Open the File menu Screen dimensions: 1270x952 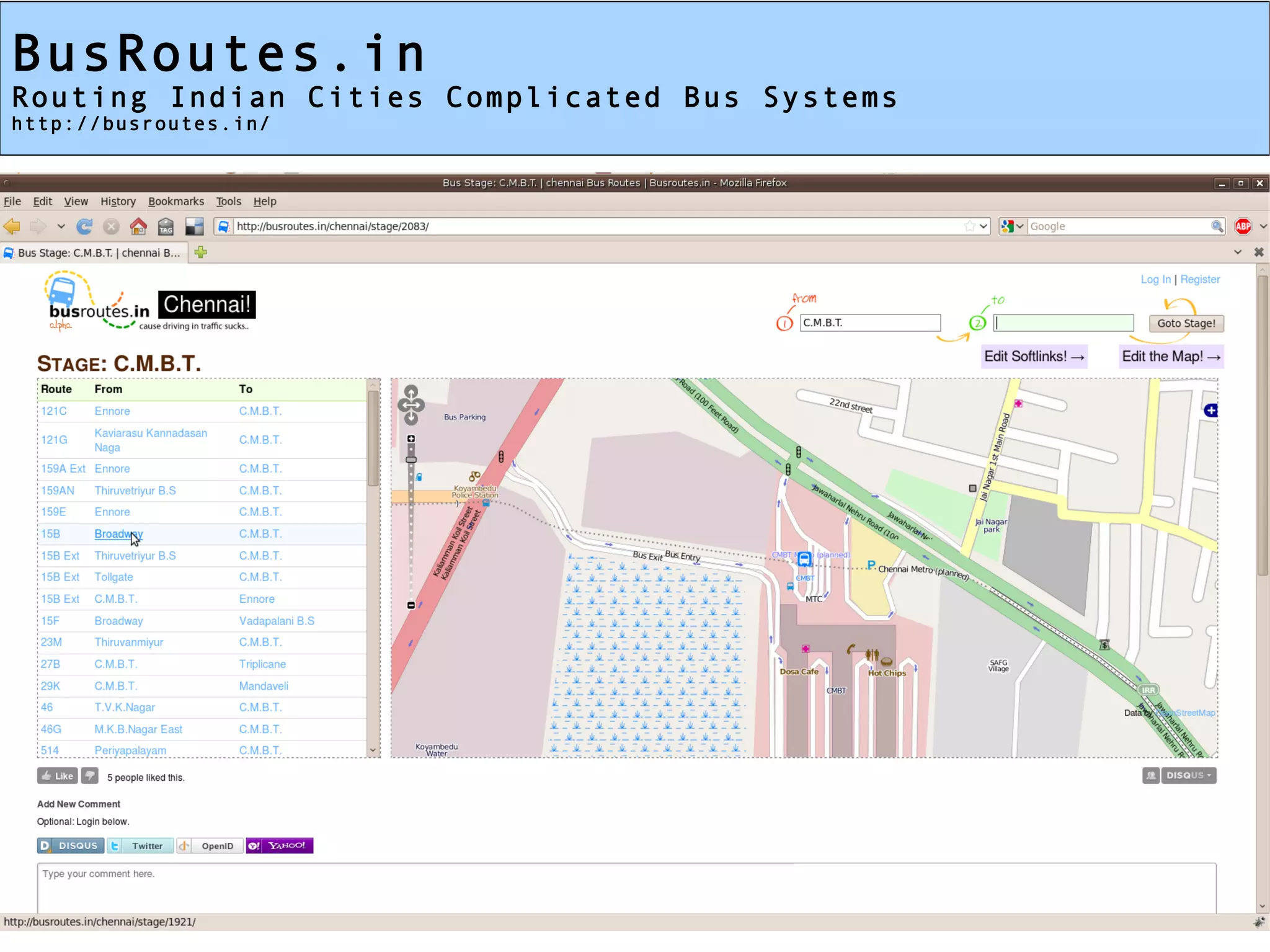pos(12,202)
